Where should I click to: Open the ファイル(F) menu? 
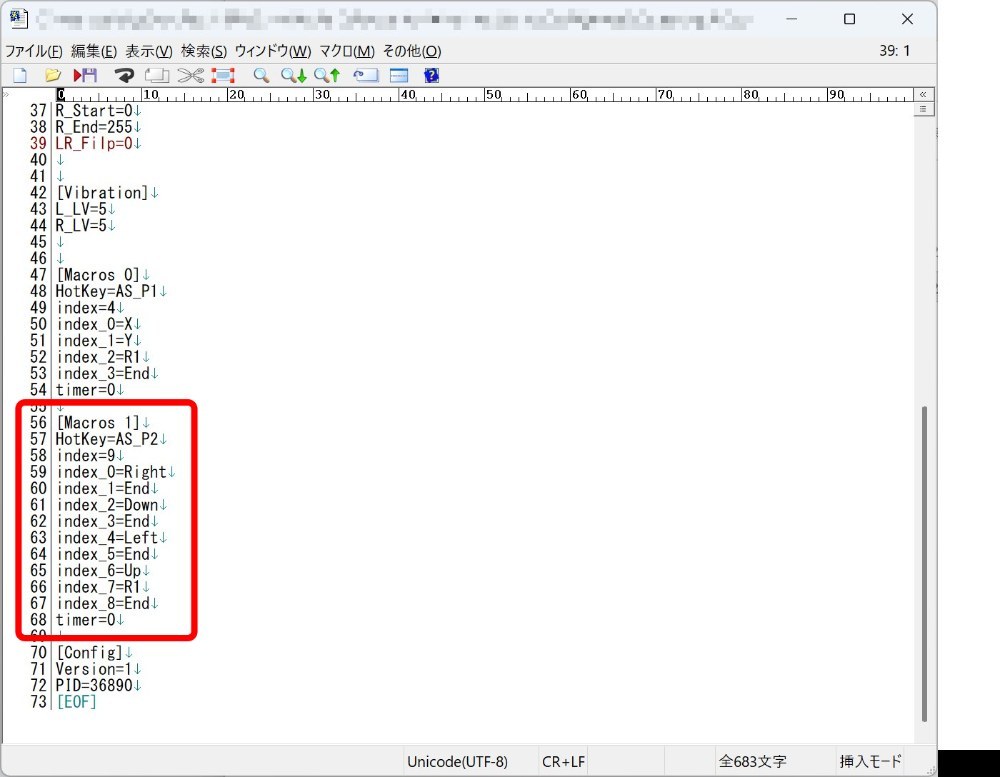(34, 51)
